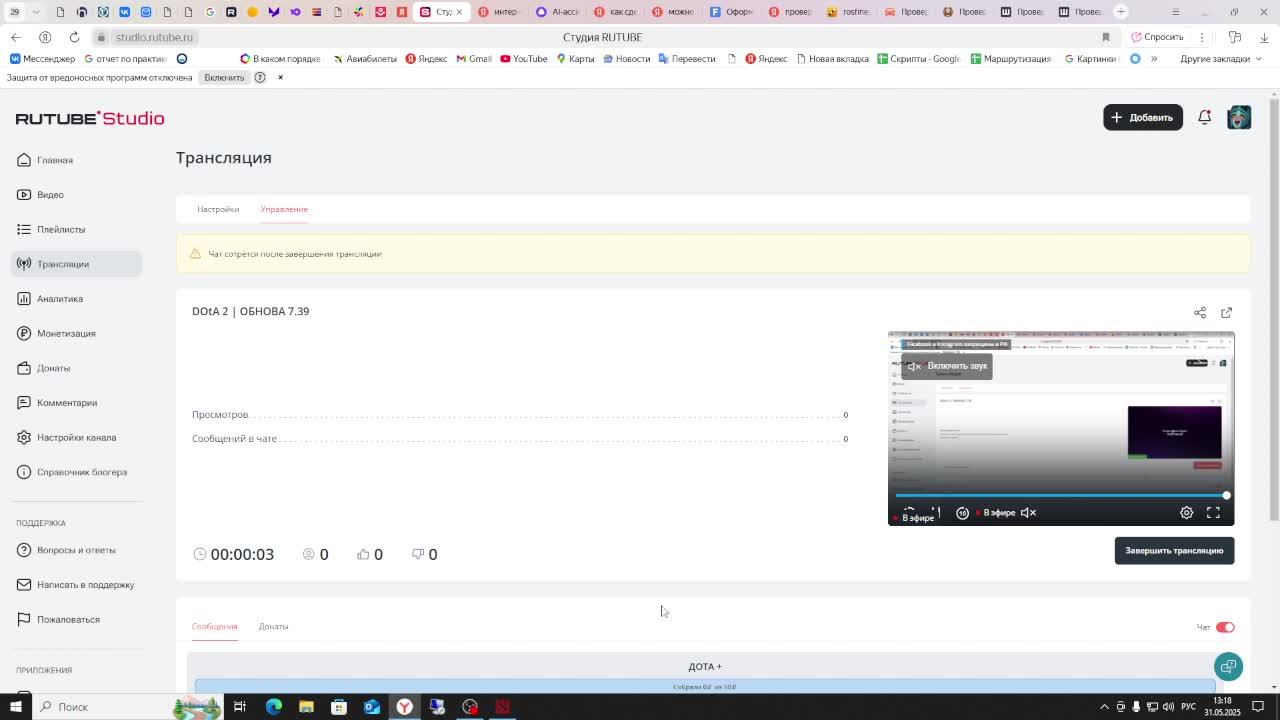1280x720 pixels.
Task: Enter fullscreen in the player
Action: coord(1213,513)
